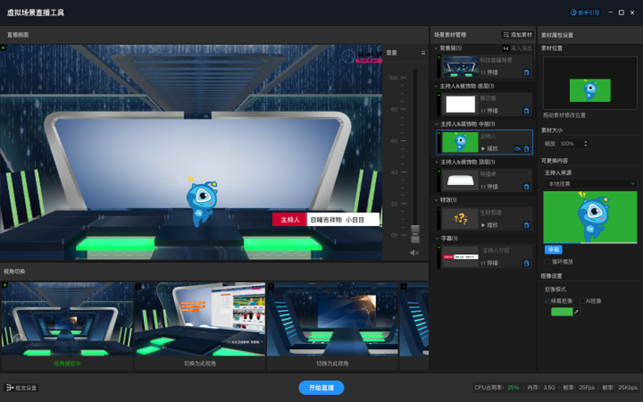This screenshot has width=643, height=402.
Task: Click mute speaker icon below volume meter
Action: [x=414, y=253]
